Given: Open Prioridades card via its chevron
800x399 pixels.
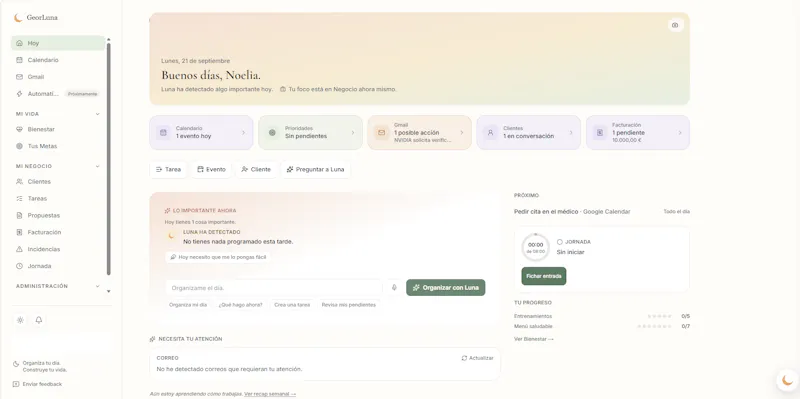Looking at the screenshot, I should tap(353, 133).
